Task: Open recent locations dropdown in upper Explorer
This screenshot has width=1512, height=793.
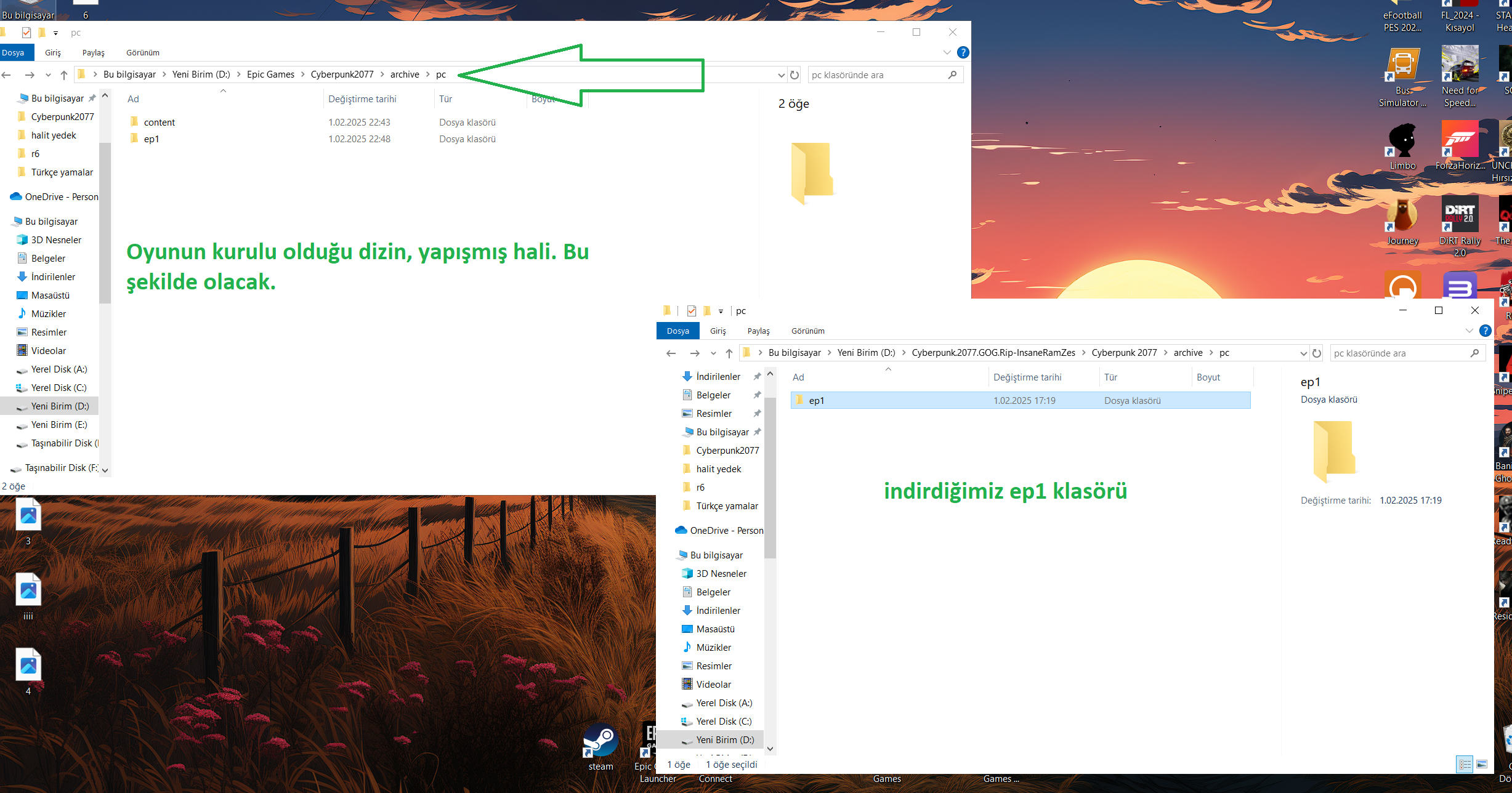Action: pos(48,75)
